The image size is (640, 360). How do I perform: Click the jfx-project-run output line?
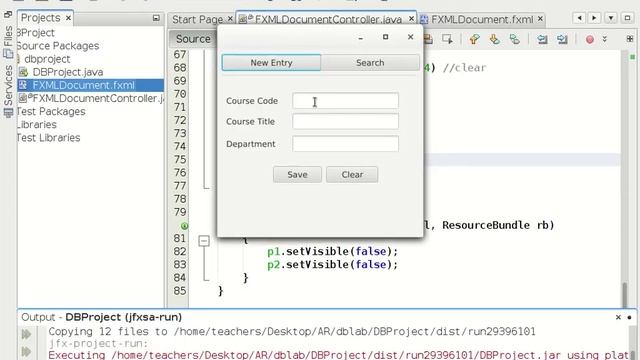[98, 344]
